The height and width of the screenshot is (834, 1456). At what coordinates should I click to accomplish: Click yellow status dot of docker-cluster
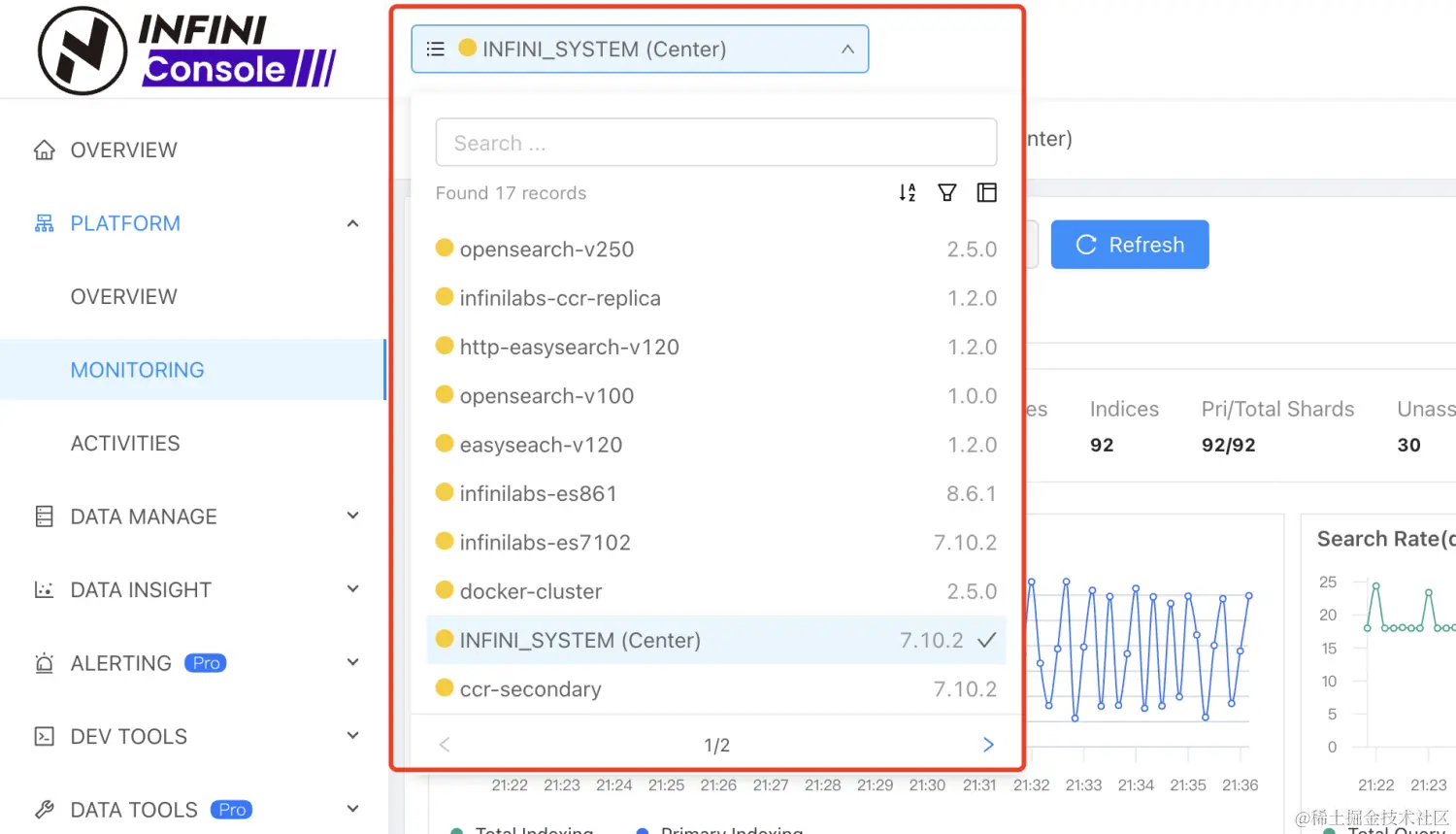tap(445, 589)
